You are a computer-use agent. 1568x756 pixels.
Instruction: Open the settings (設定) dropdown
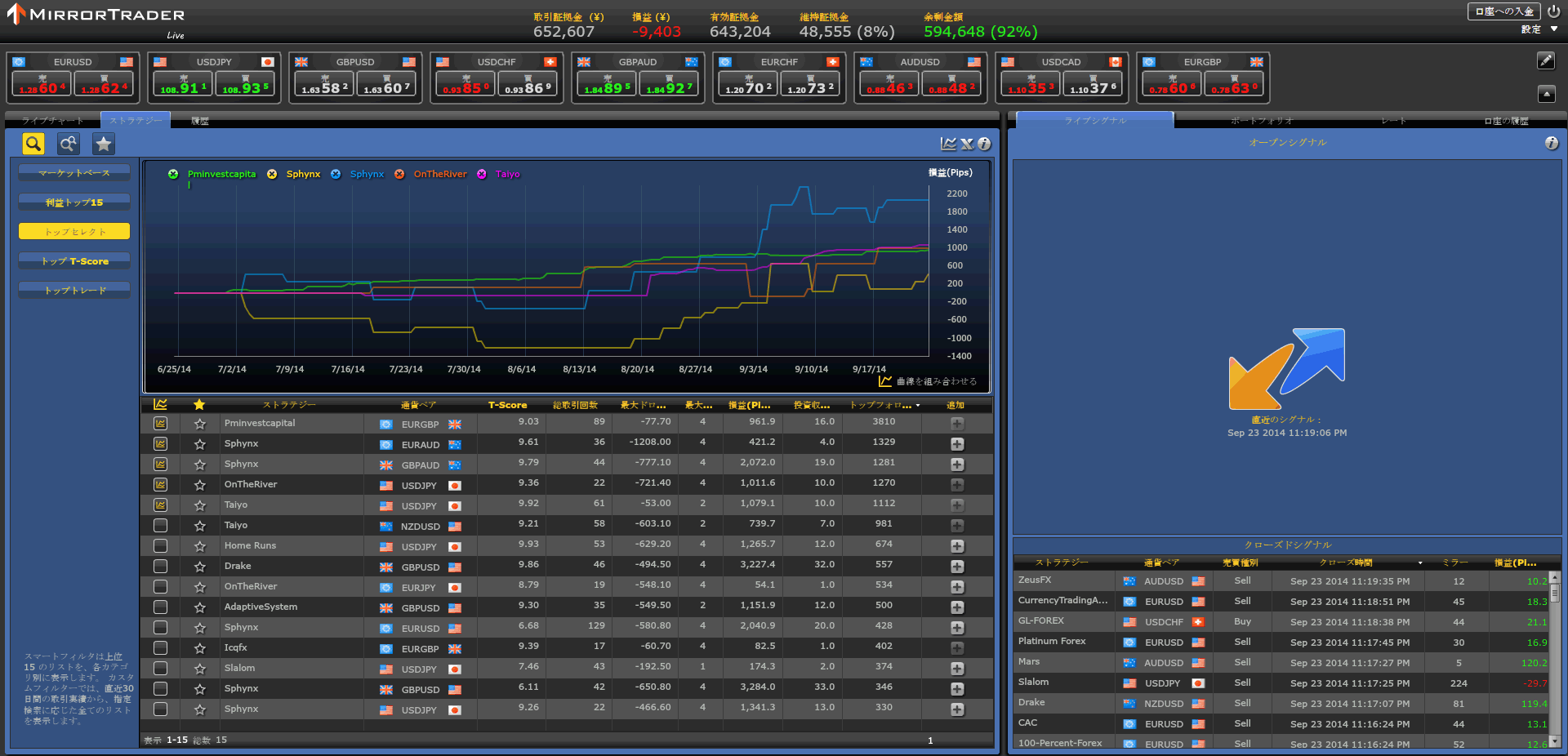[1539, 29]
